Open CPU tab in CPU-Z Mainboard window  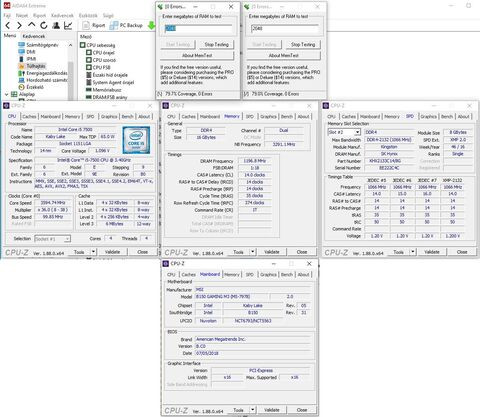171,274
